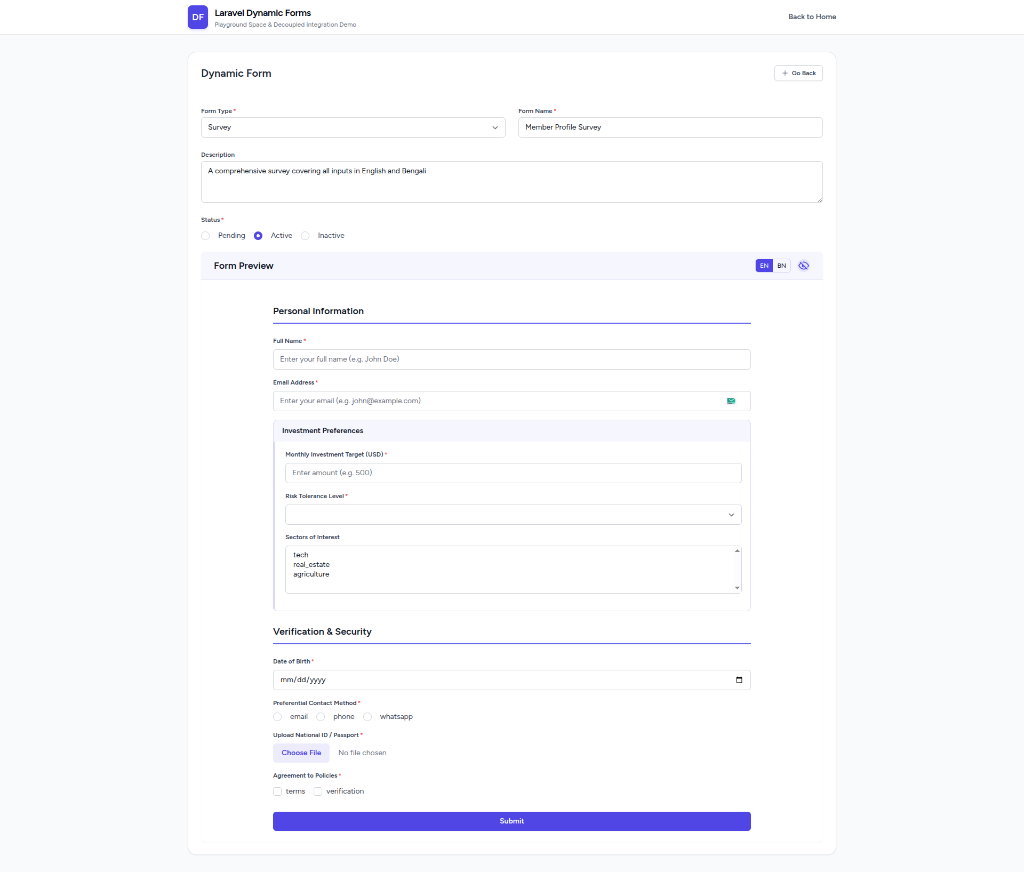The width and height of the screenshot is (1024, 872).
Task: Switch preview language to EN
Action: pyautogui.click(x=764, y=266)
